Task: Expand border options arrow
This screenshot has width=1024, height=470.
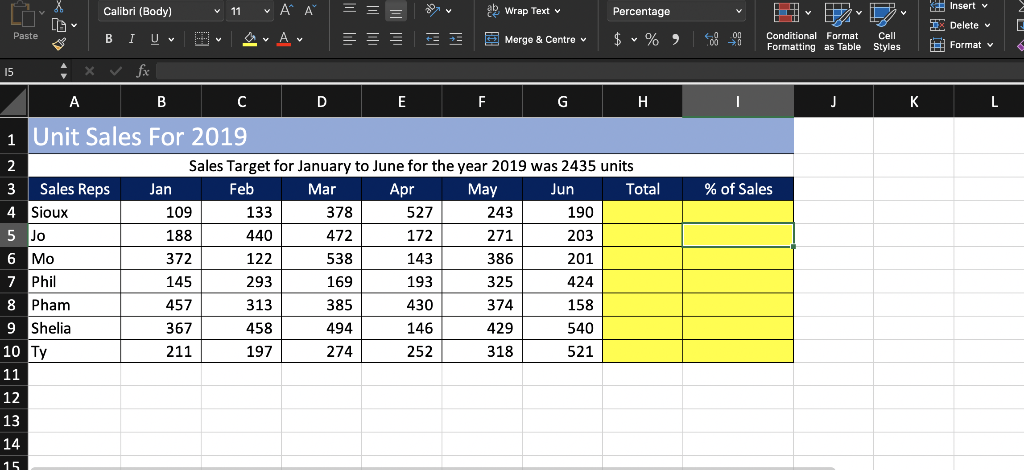Action: pos(219,39)
